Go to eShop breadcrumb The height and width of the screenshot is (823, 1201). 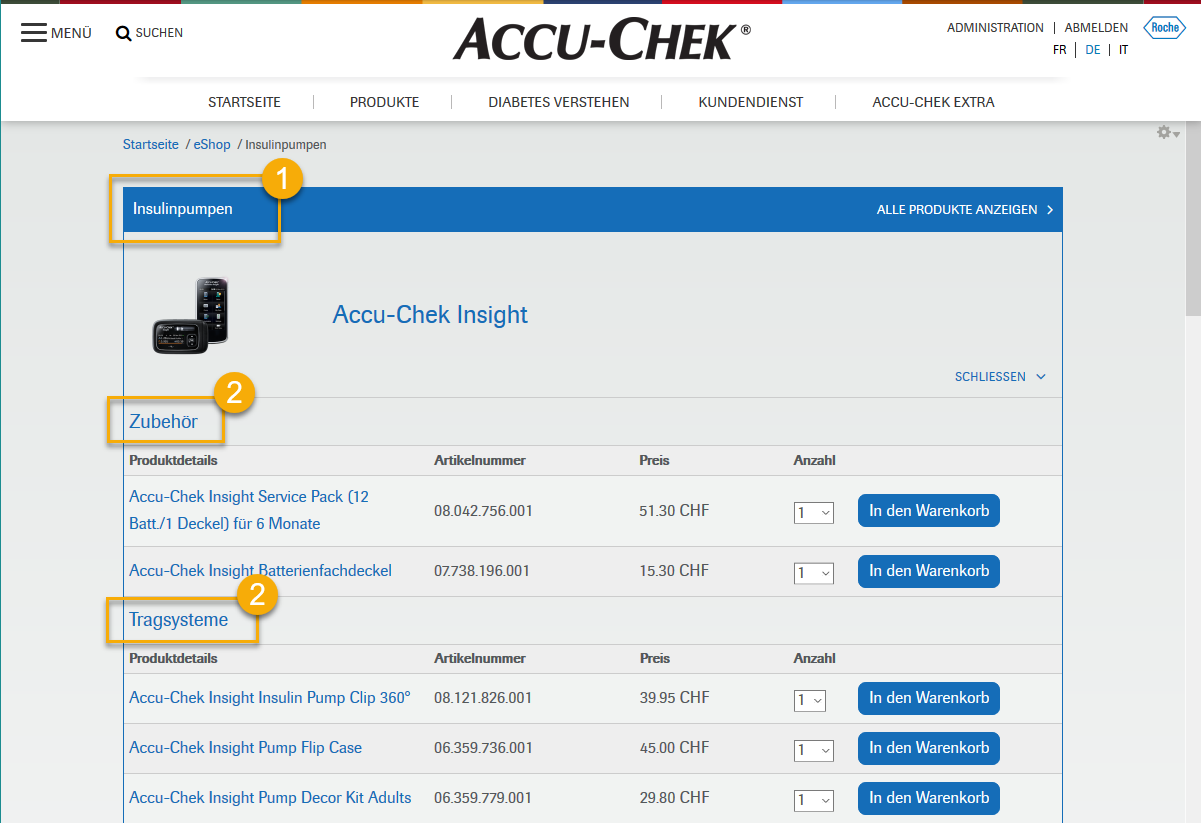212,145
